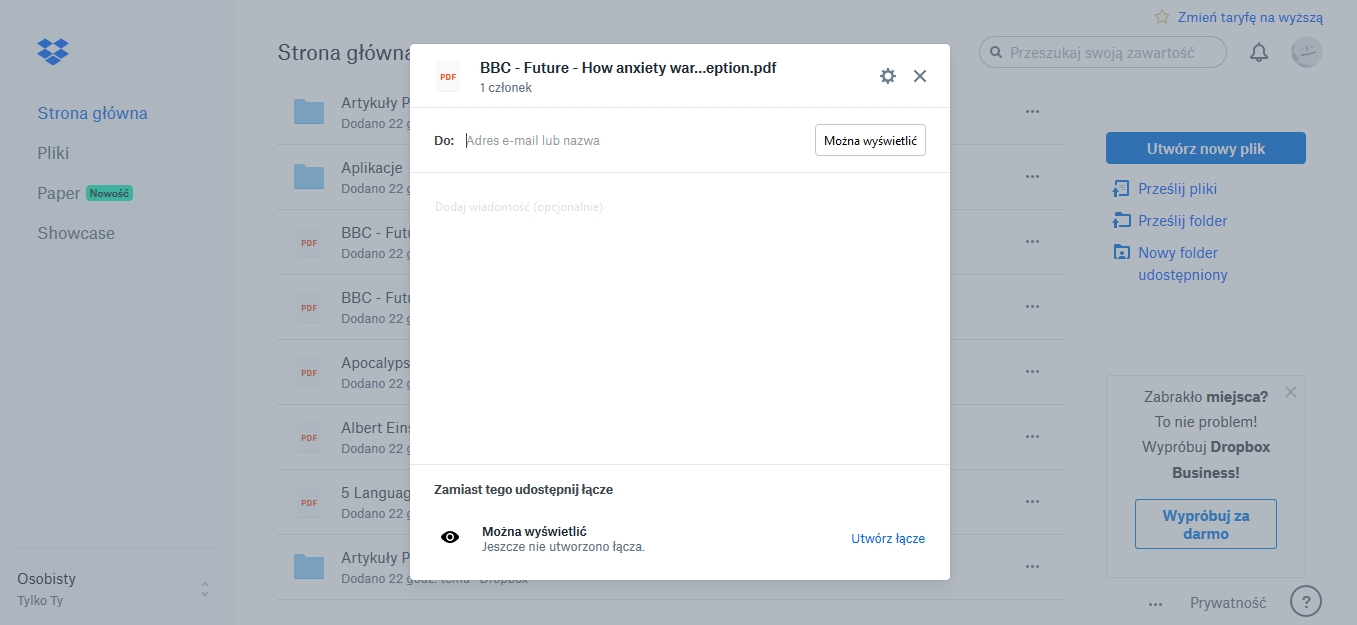Open Showcase in the sidebar
Image resolution: width=1357 pixels, height=625 pixels.
(x=76, y=233)
